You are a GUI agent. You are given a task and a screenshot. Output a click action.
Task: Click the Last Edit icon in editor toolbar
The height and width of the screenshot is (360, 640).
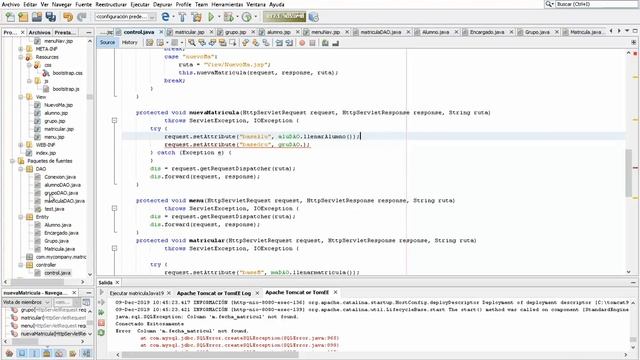[x=150, y=43]
